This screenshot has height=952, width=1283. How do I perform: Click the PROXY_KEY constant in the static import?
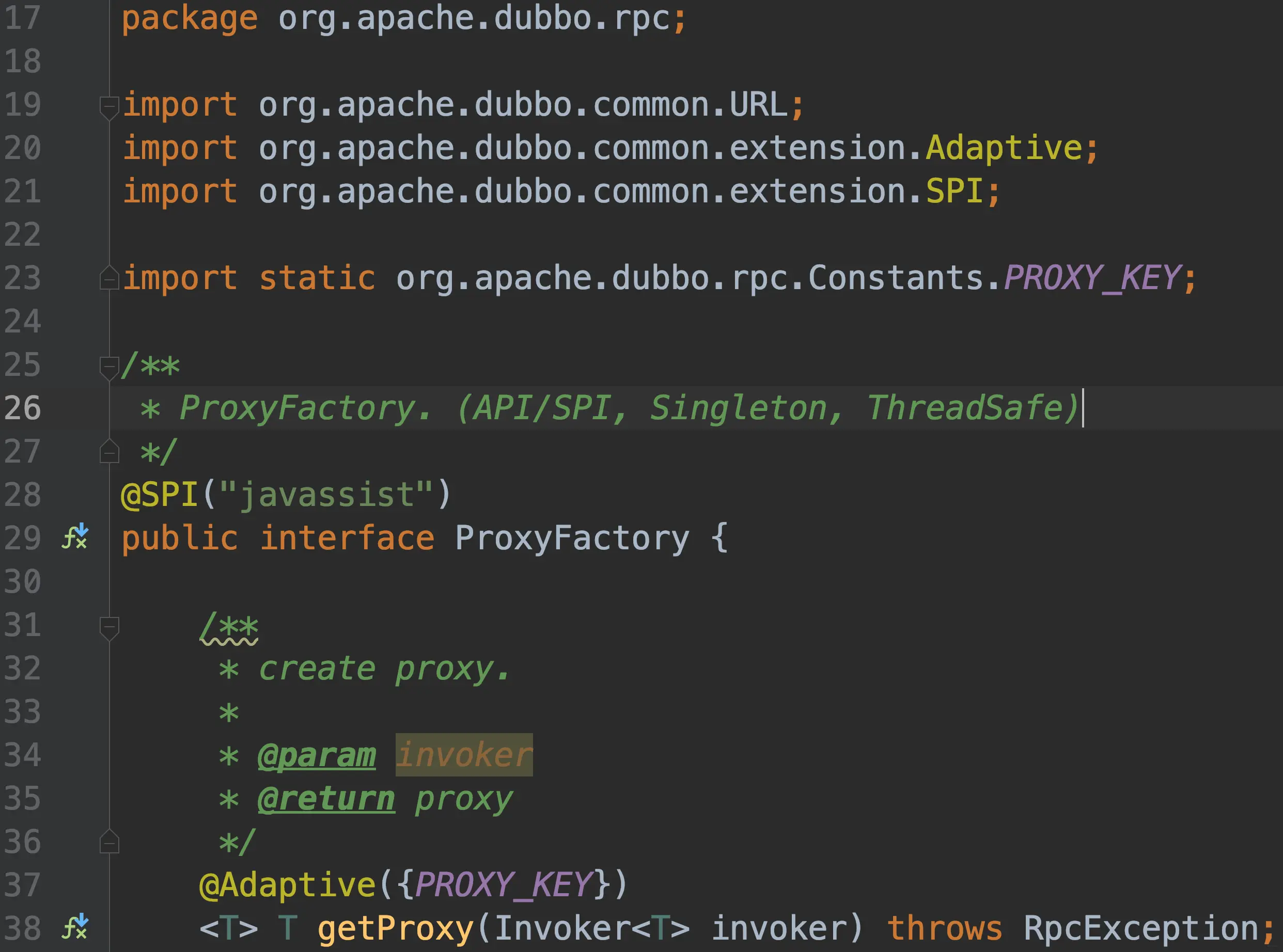point(1092,278)
